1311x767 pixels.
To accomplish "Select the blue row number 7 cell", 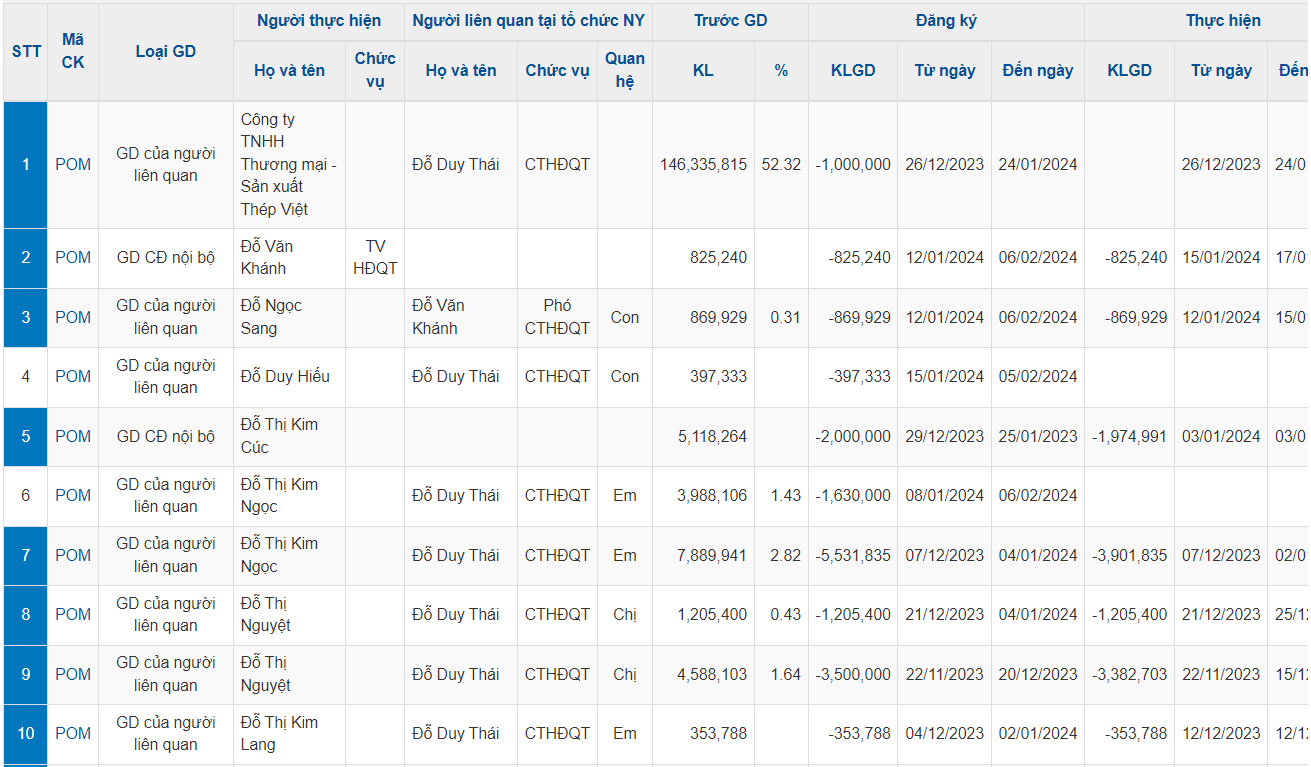I will [26, 555].
